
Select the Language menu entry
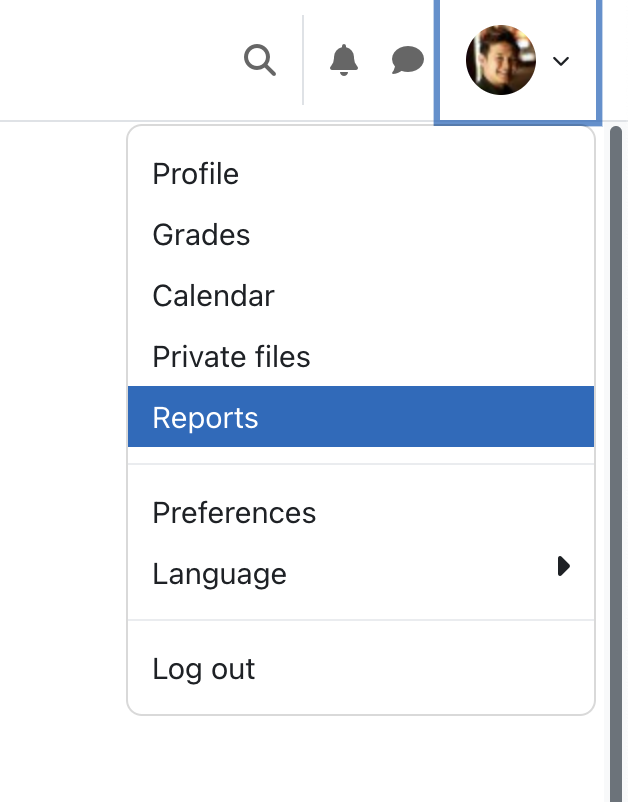tap(361, 573)
